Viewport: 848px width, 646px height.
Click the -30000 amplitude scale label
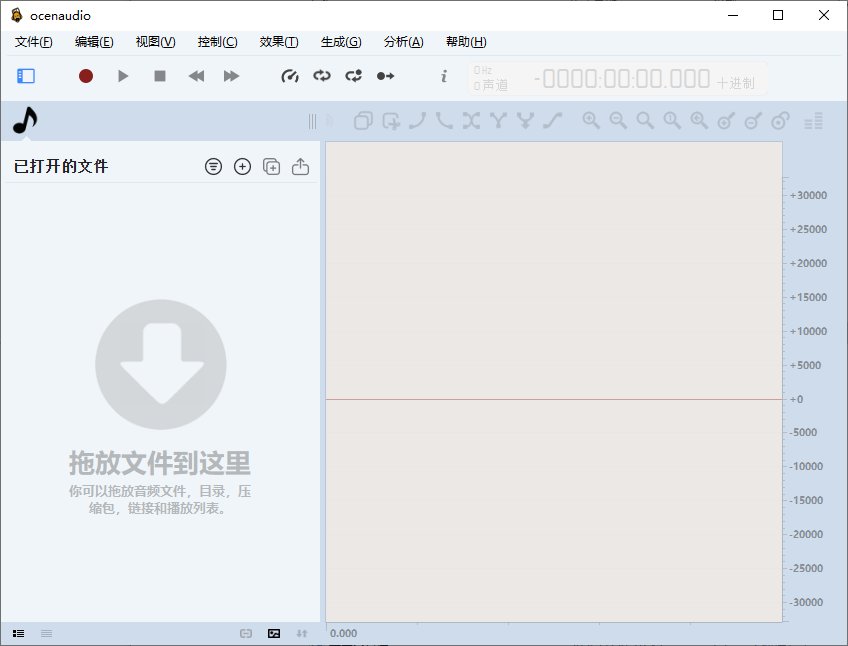[806, 602]
